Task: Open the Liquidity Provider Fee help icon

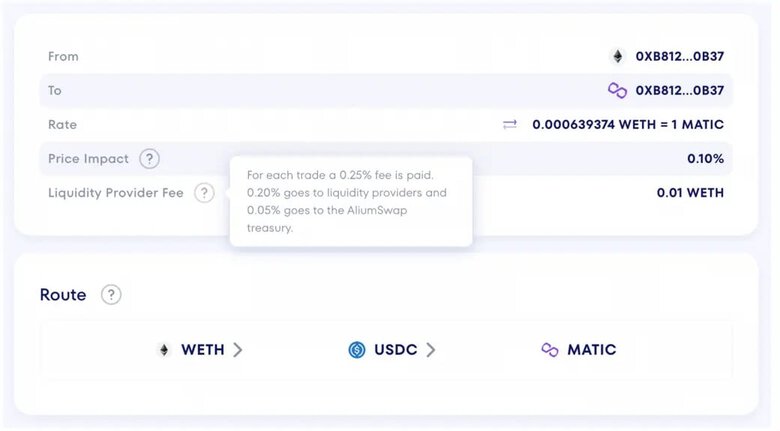Action: click(204, 193)
